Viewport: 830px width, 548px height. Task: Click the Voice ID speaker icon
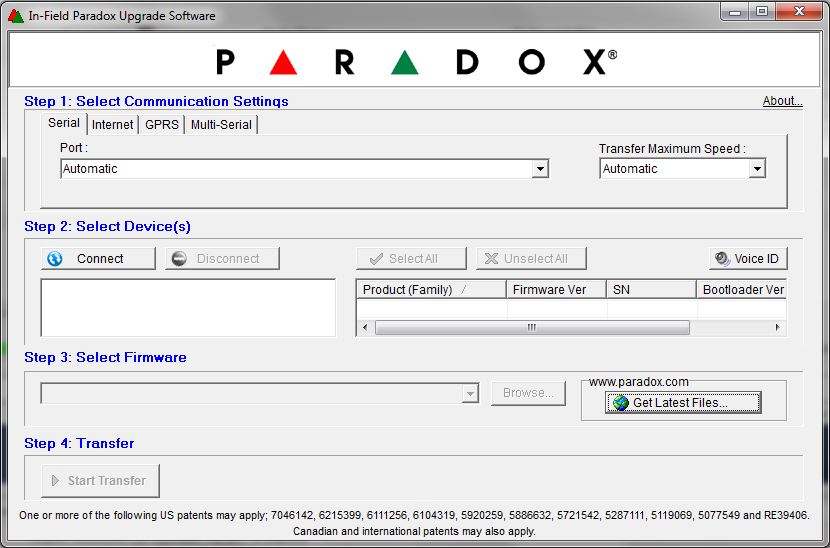tap(722, 259)
